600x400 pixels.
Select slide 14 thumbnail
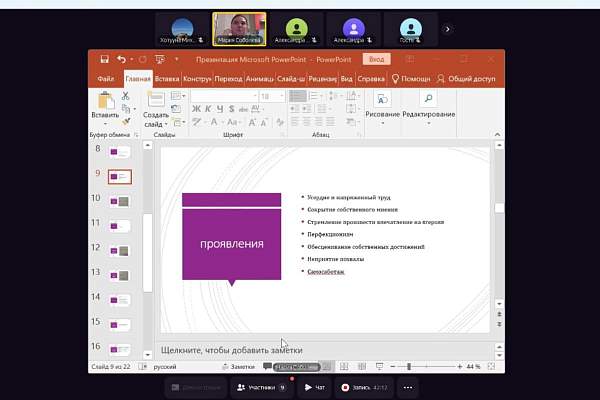click(119, 300)
